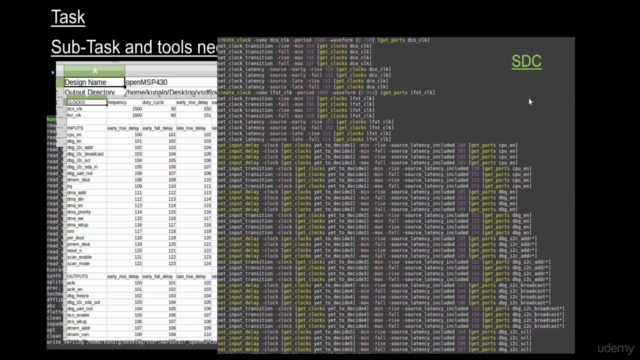Click the frequency column label
The height and width of the screenshot is (360, 640).
click(117, 102)
